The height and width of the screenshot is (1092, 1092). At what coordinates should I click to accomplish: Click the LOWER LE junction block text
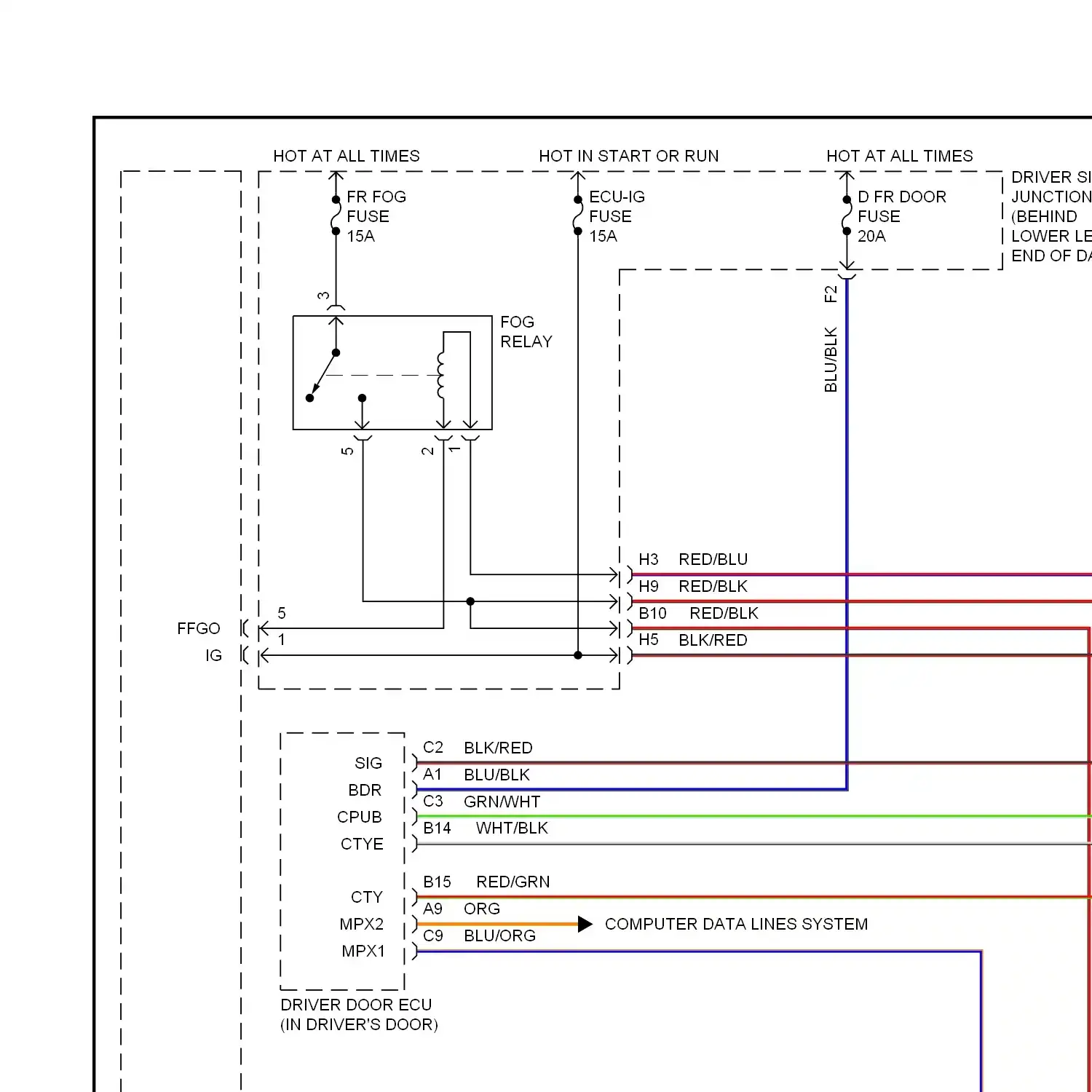[1051, 236]
